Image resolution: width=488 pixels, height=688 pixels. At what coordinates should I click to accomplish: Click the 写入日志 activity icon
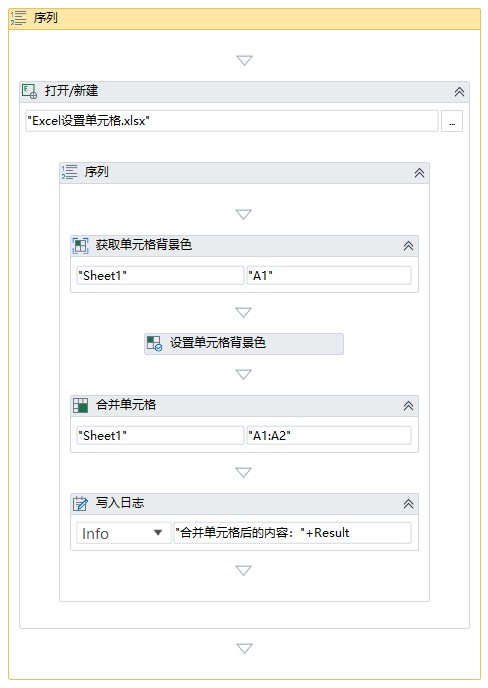tap(80, 503)
